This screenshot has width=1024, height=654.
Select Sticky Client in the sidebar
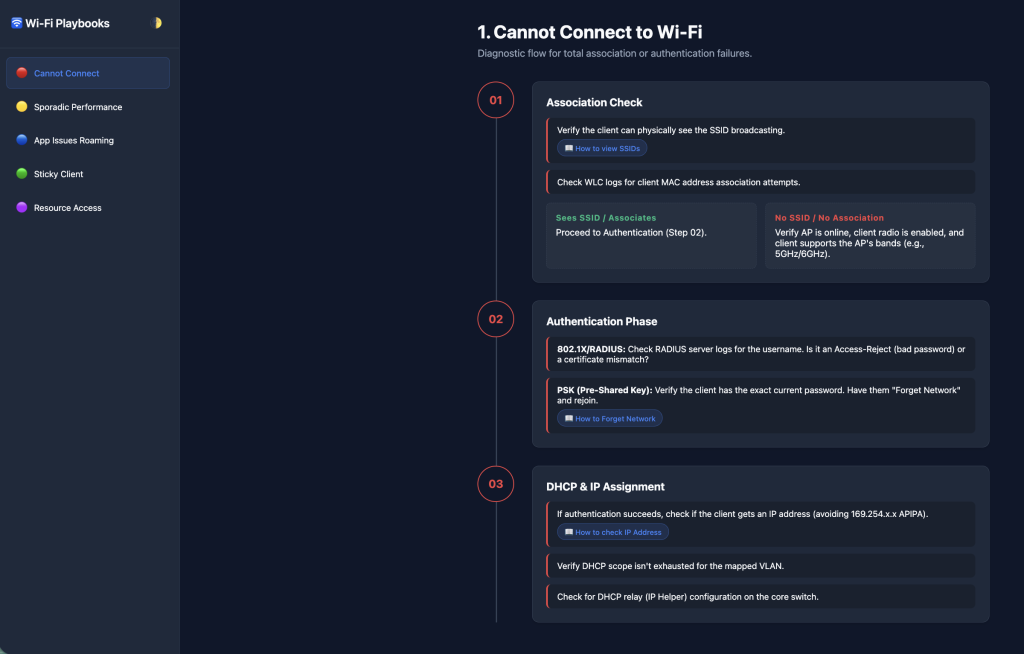point(58,174)
